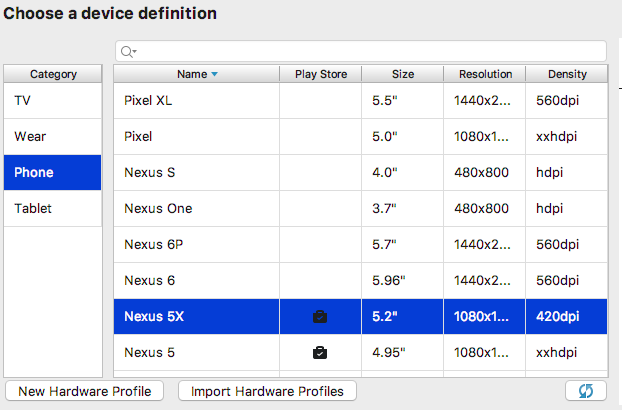622x410 pixels.
Task: Click Pixel row xxhdpi density cell
Action: (567, 136)
